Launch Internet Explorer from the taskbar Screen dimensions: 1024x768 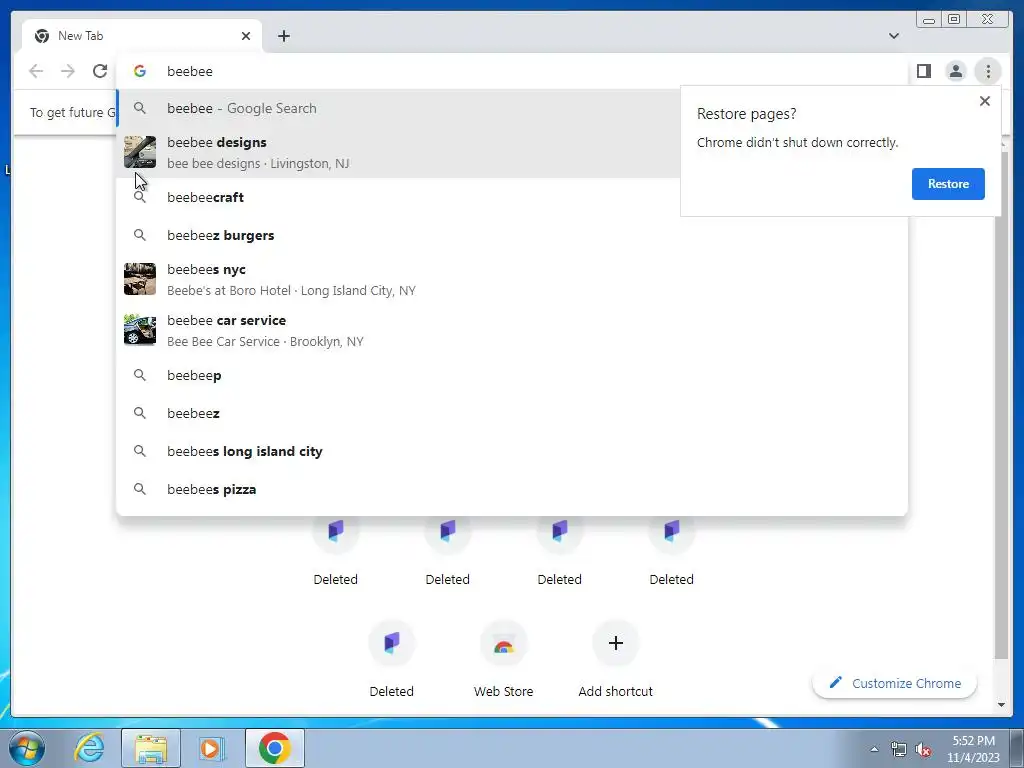(x=89, y=748)
